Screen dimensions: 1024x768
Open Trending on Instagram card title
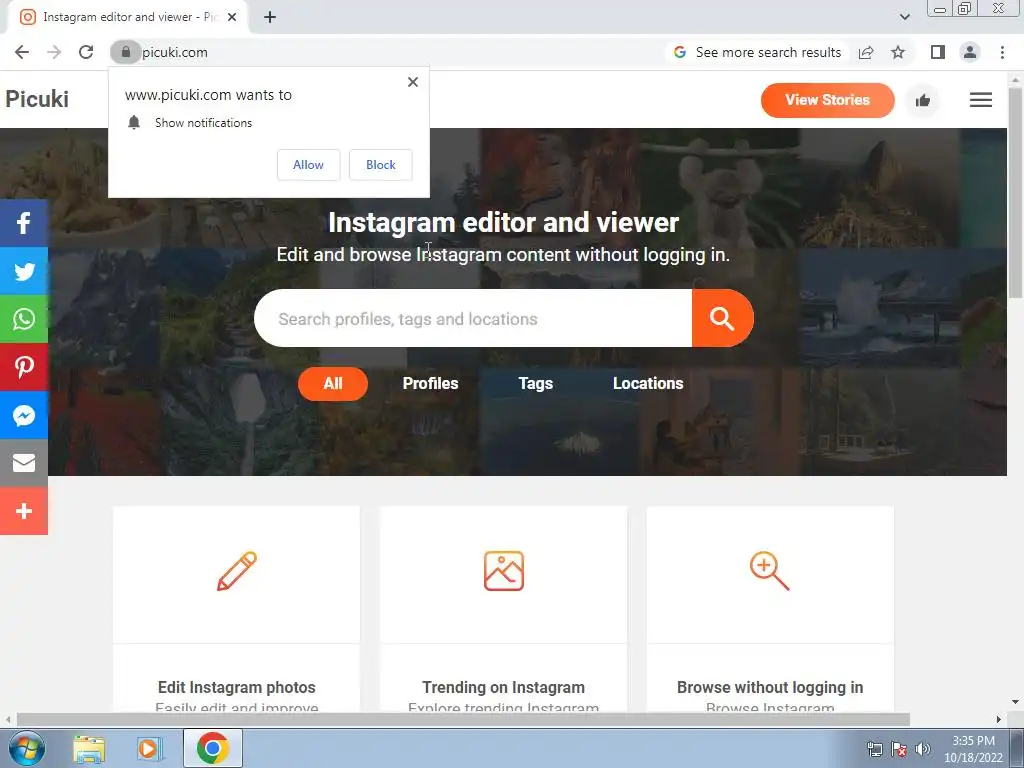[x=504, y=687]
